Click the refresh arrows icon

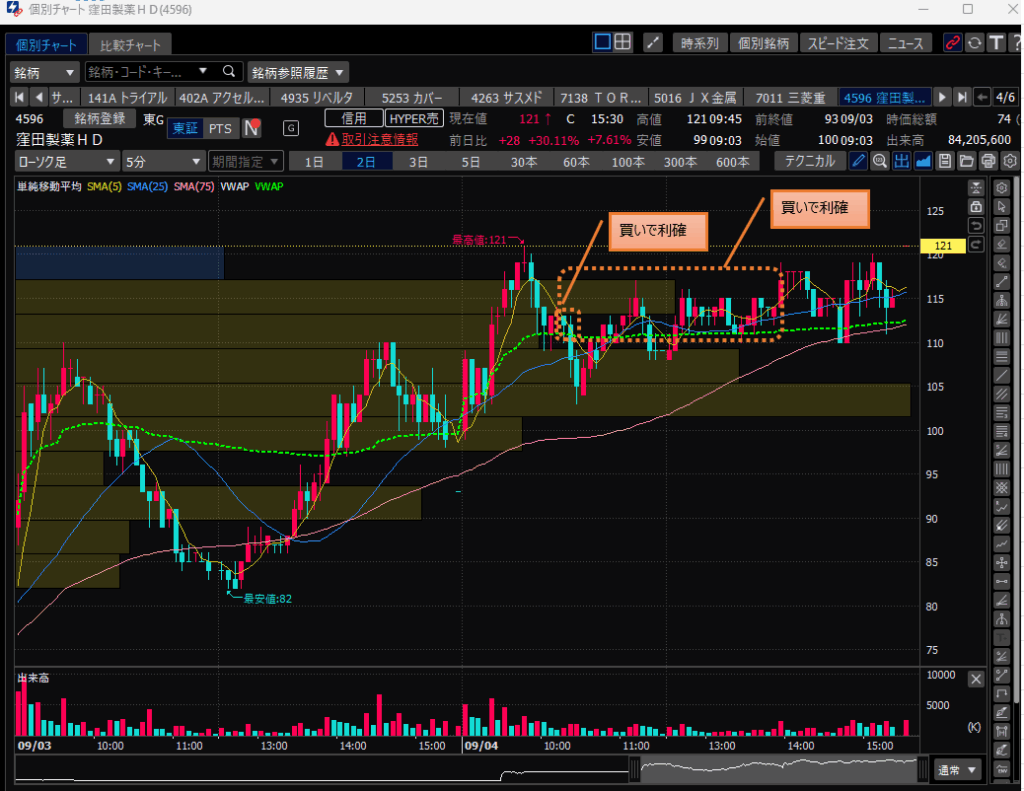pos(974,43)
